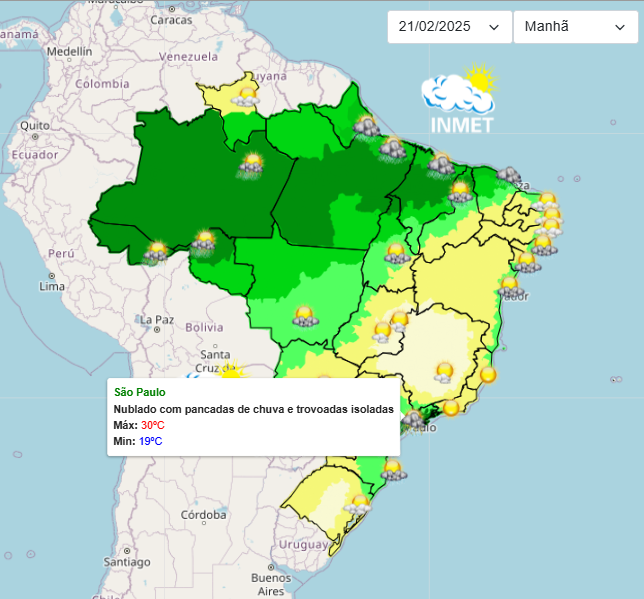Select the Roraima weather icon near Guyana
The image size is (644, 599).
pyautogui.click(x=245, y=97)
